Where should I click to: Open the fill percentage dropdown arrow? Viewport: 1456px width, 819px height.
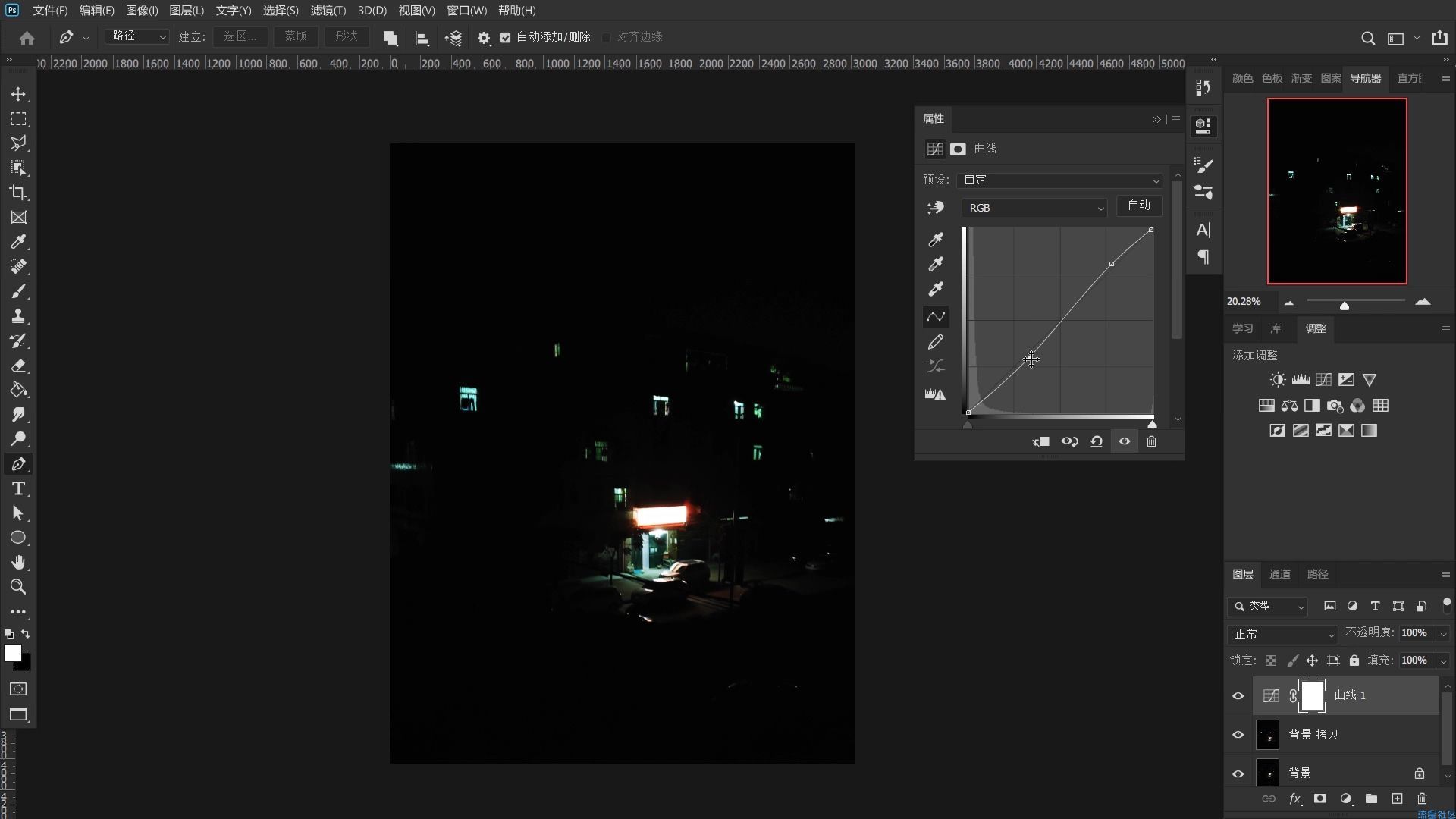(1443, 661)
